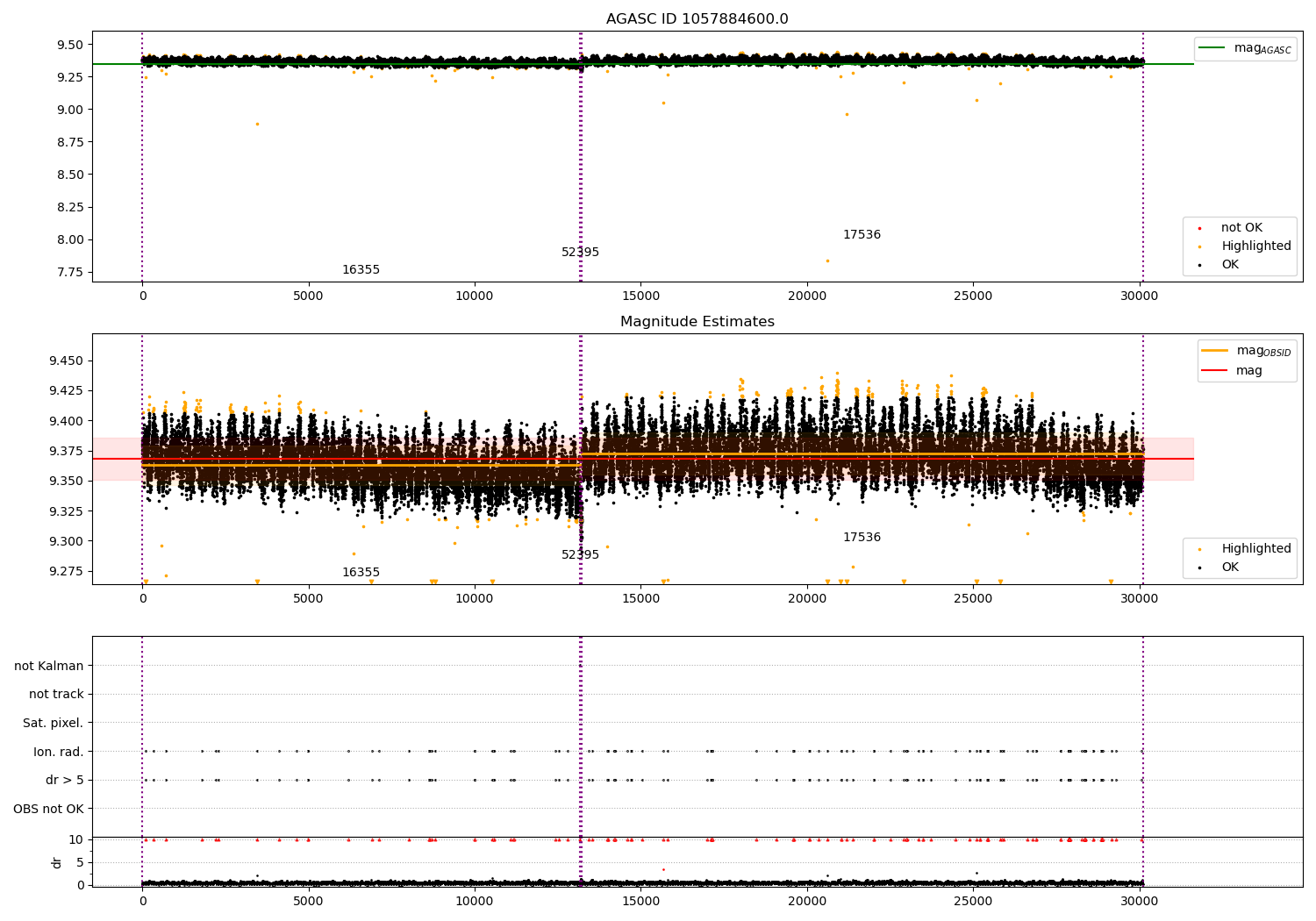Click the '52395' label in Magnitude Estimates plot
The height and width of the screenshot is (921, 1316).
580,555
